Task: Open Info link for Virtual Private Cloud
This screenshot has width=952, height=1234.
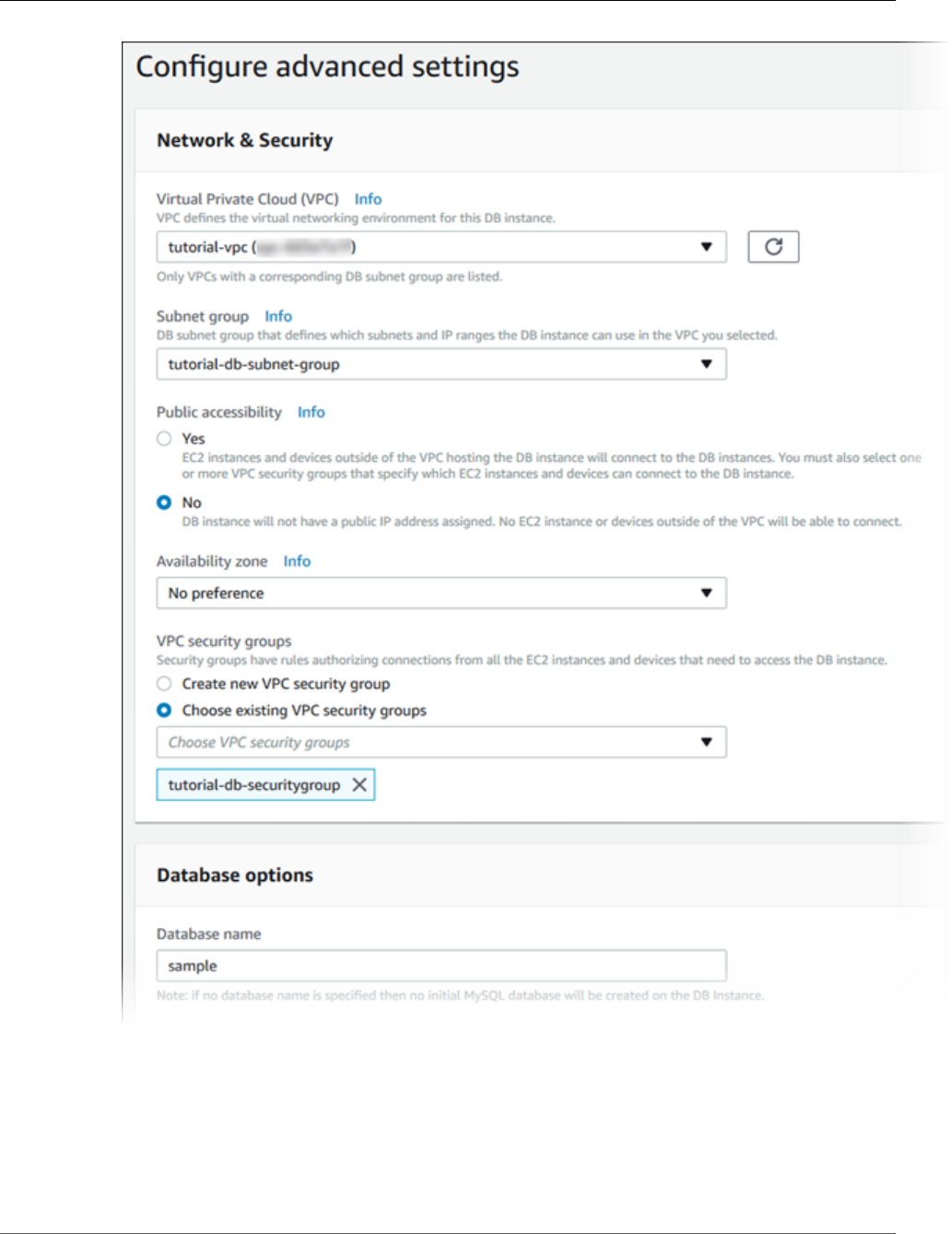Action: pos(368,199)
